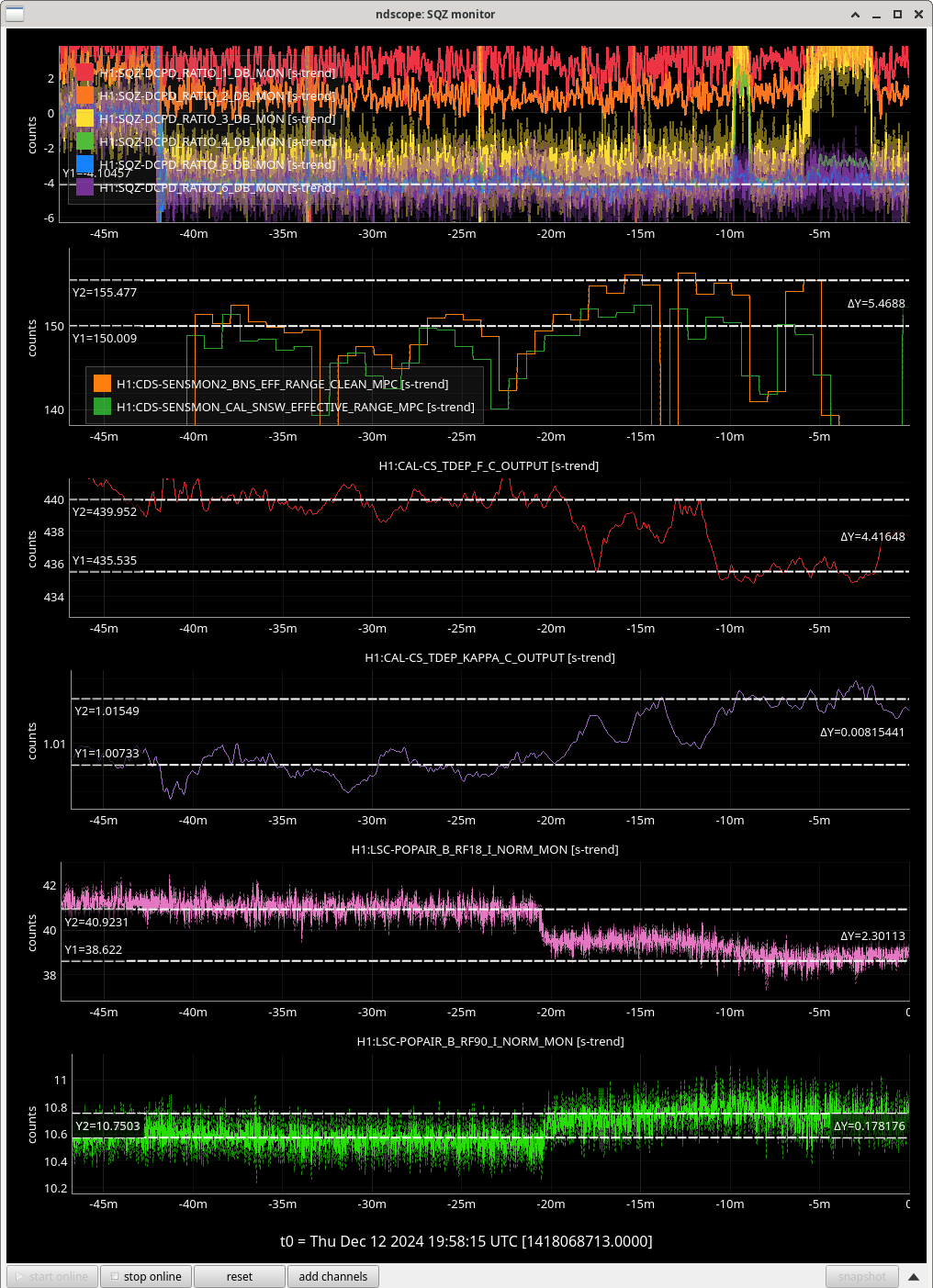Roll up the ndscope window with the up-arrow
Viewport: 933px width, 1288px height.
click(856, 14)
